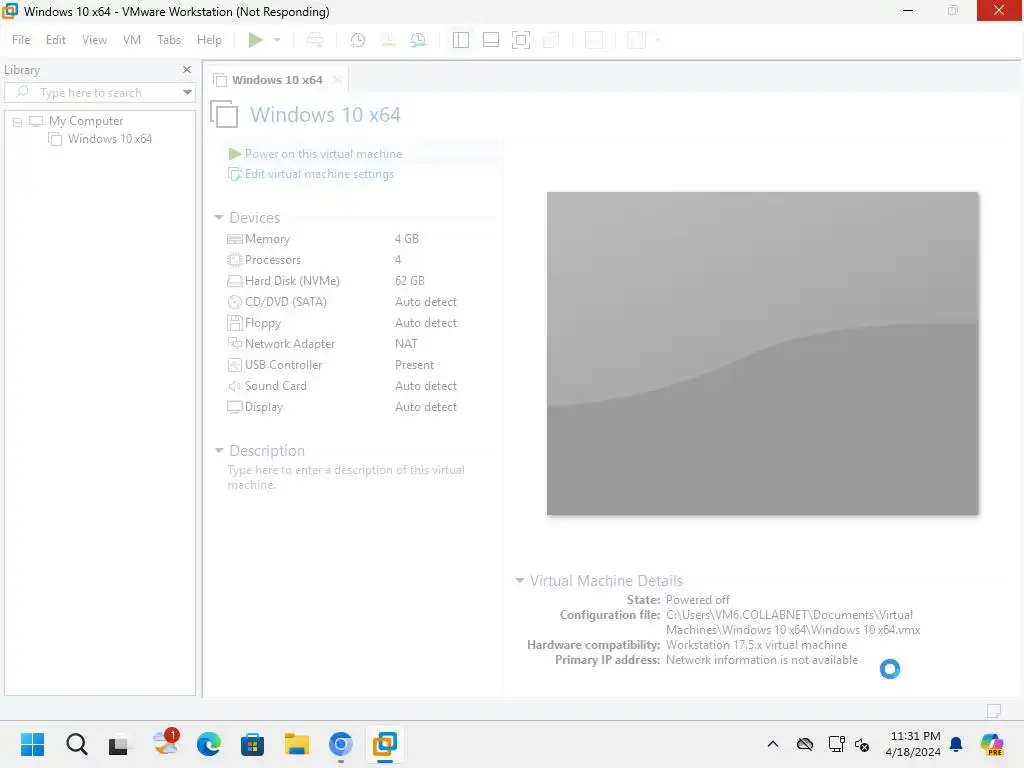The height and width of the screenshot is (768, 1024).
Task: Click Revert to snapshot toolbar icon
Action: (x=389, y=40)
